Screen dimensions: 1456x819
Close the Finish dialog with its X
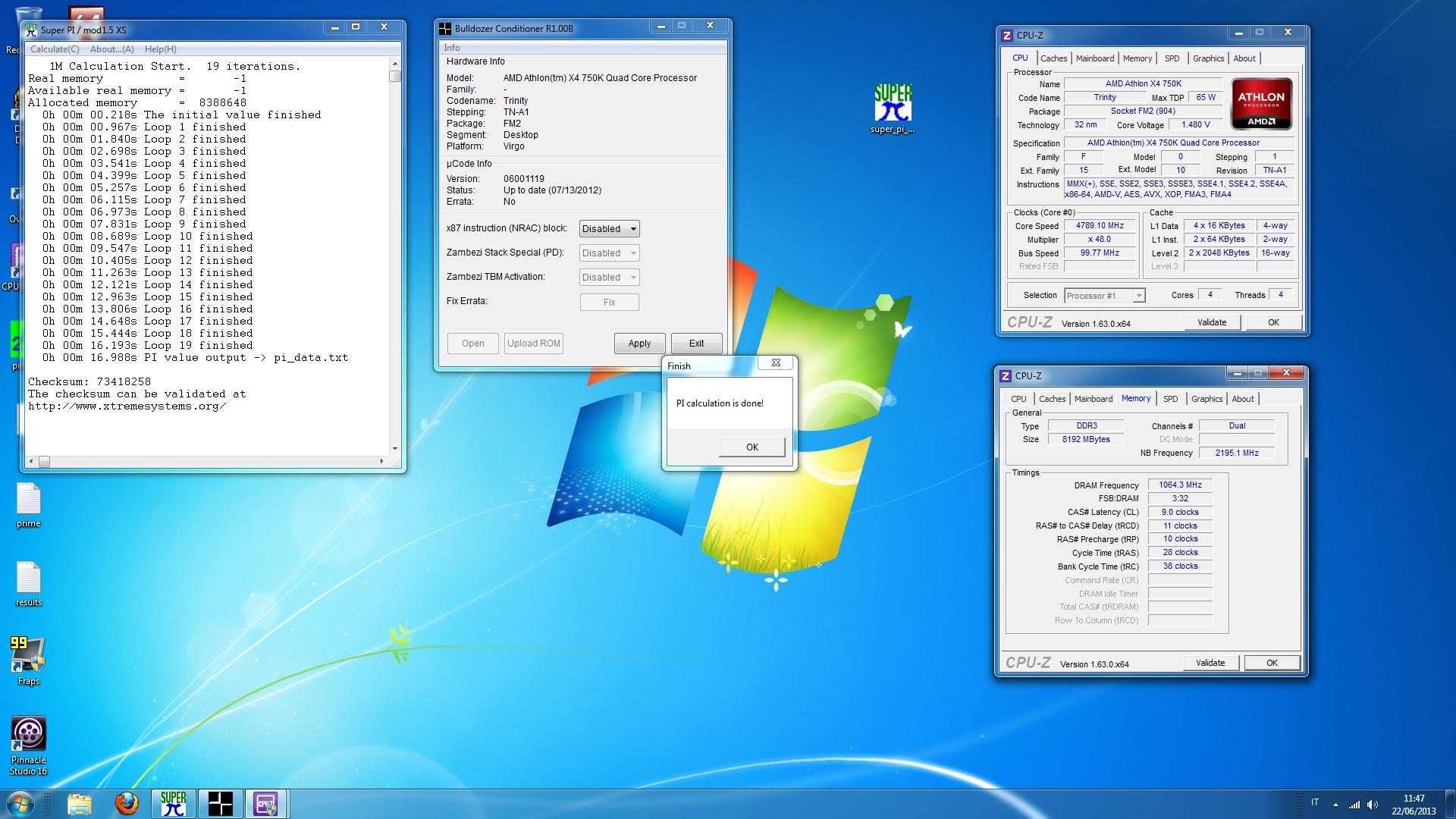[776, 362]
